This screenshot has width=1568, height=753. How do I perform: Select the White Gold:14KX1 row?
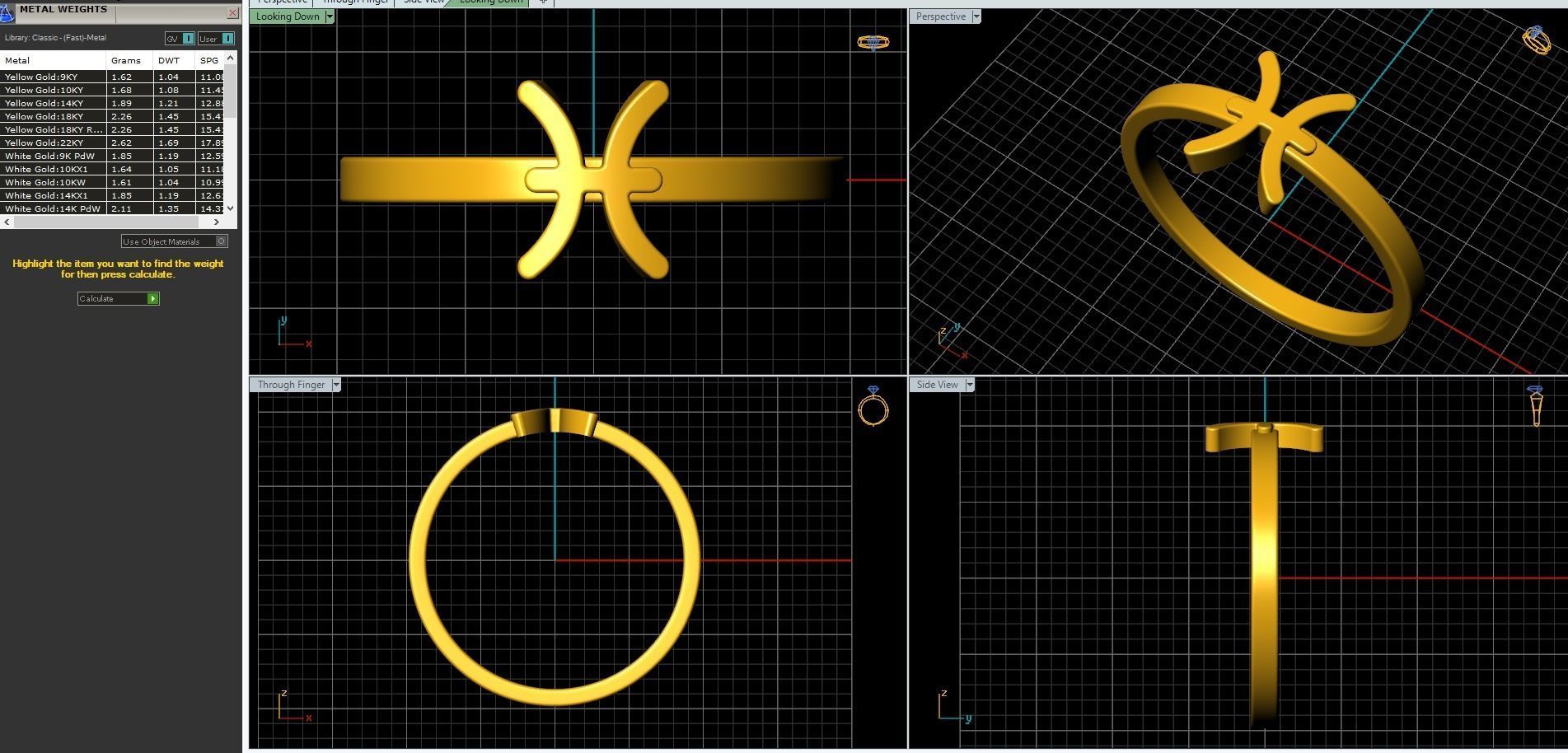pos(112,195)
